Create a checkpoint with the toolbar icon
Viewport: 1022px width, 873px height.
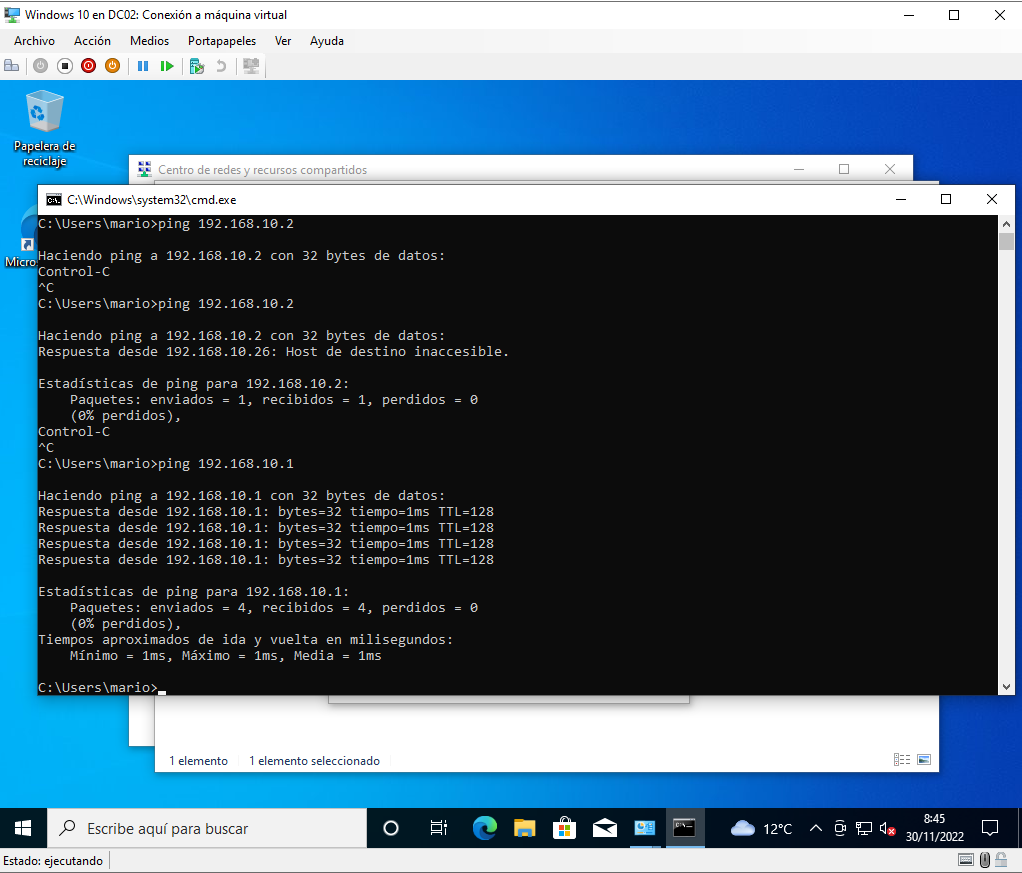click(197, 66)
